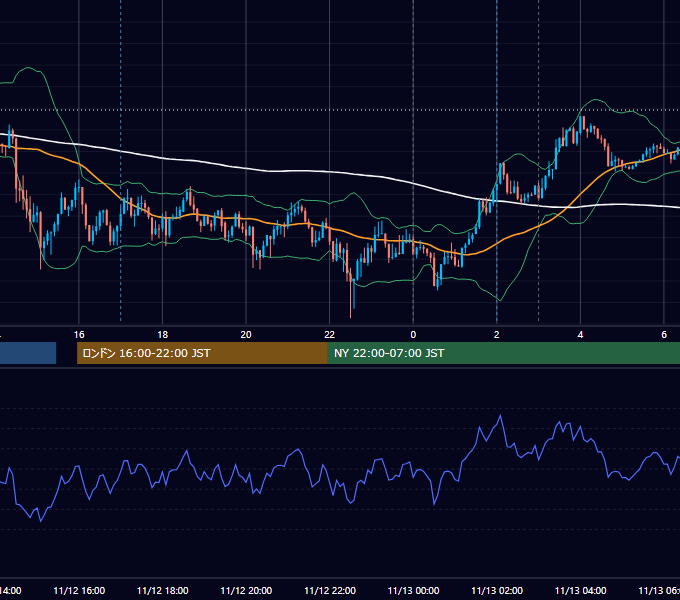Click the "11/13 00:00" date label
680x600 pixels.
tap(413, 590)
